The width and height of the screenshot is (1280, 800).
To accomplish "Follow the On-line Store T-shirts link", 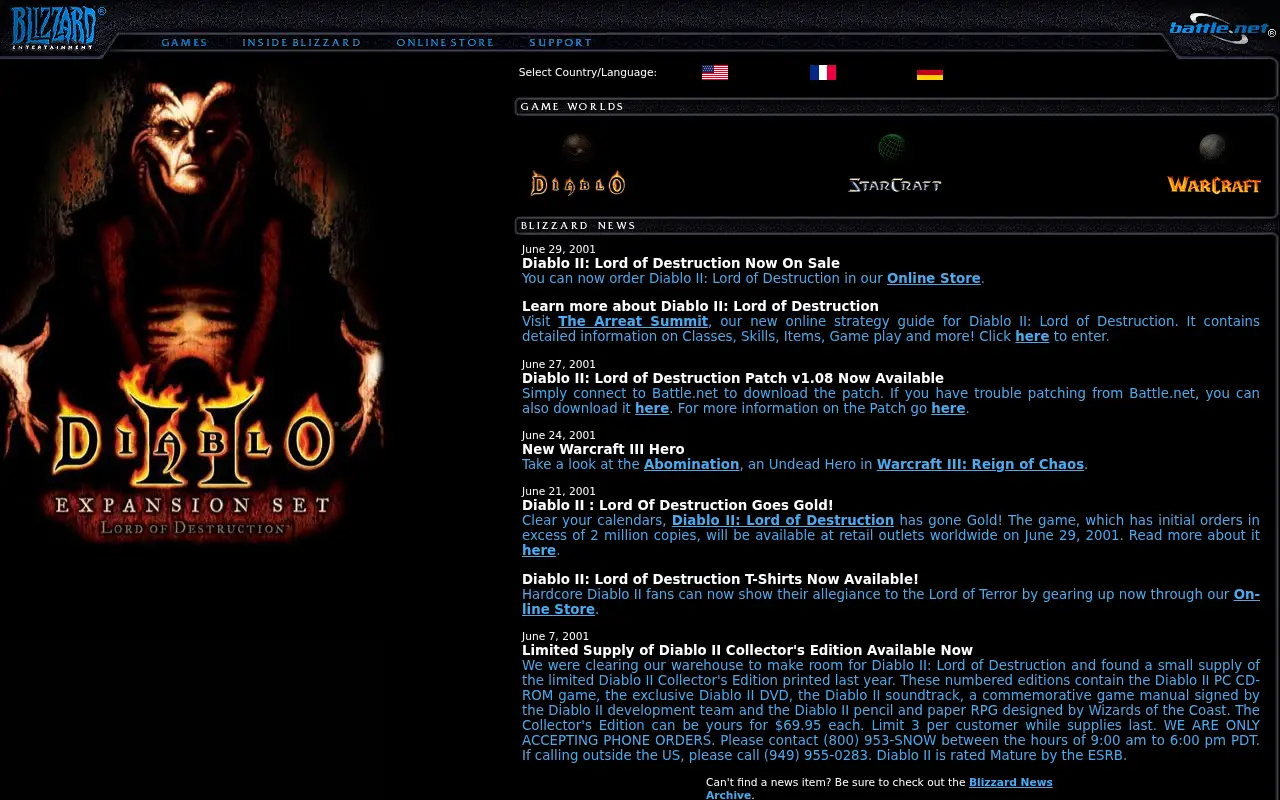I will pyautogui.click(x=558, y=610).
